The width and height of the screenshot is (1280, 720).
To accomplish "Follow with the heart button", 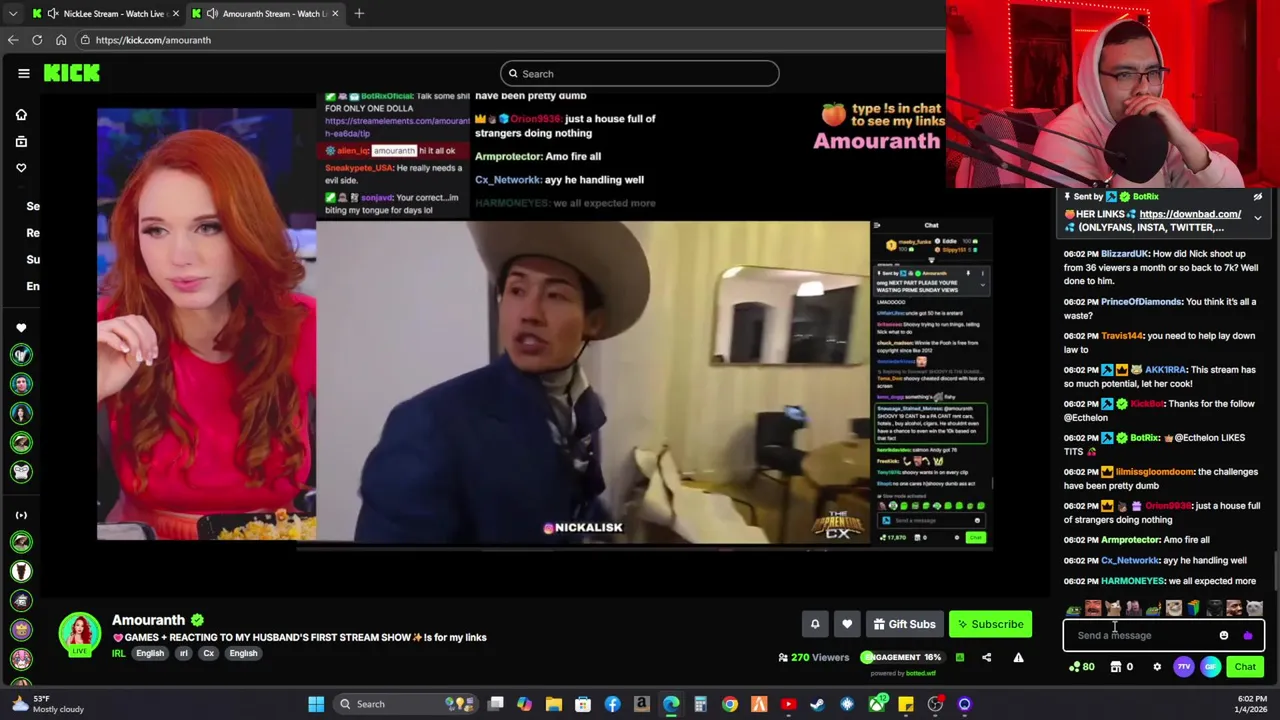I will [x=847, y=624].
